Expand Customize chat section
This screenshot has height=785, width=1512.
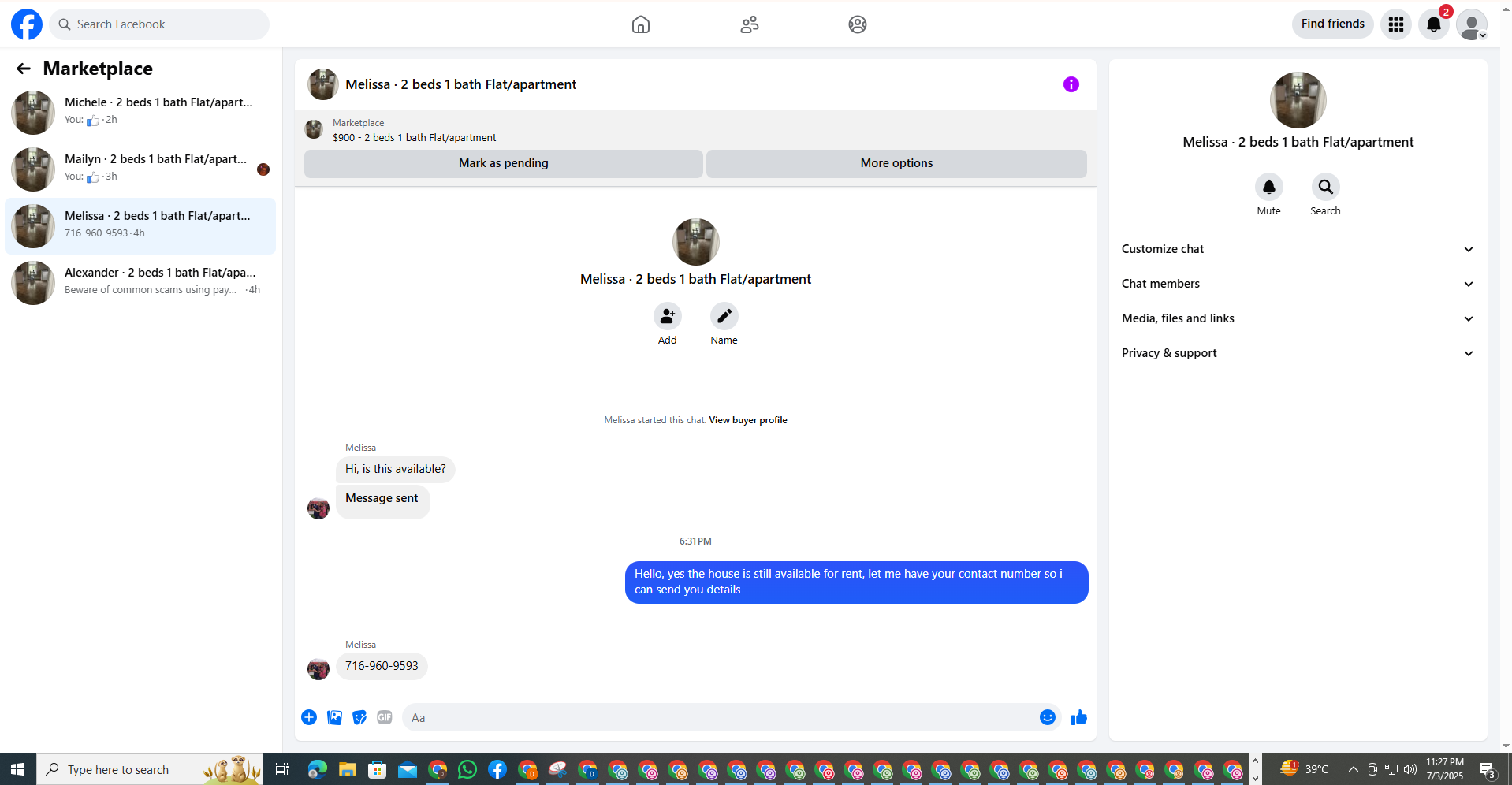(1298, 249)
